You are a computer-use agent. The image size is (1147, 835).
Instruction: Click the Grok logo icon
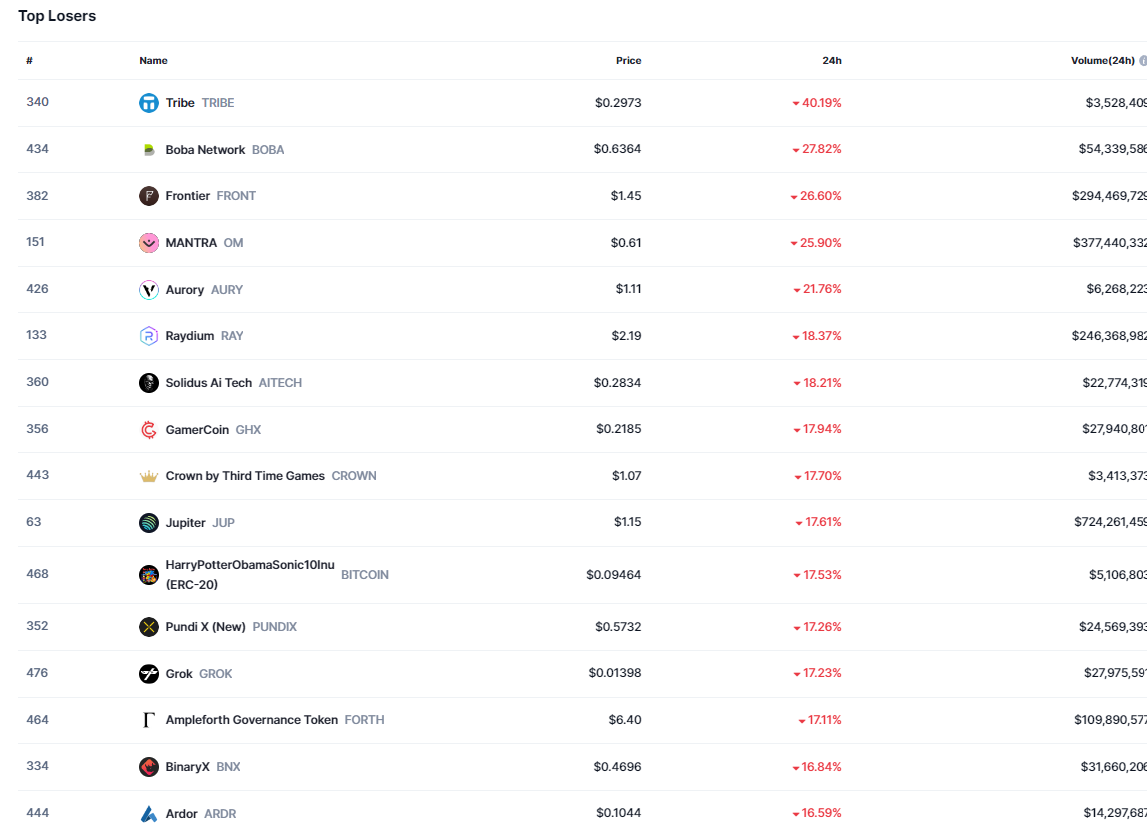click(x=149, y=674)
